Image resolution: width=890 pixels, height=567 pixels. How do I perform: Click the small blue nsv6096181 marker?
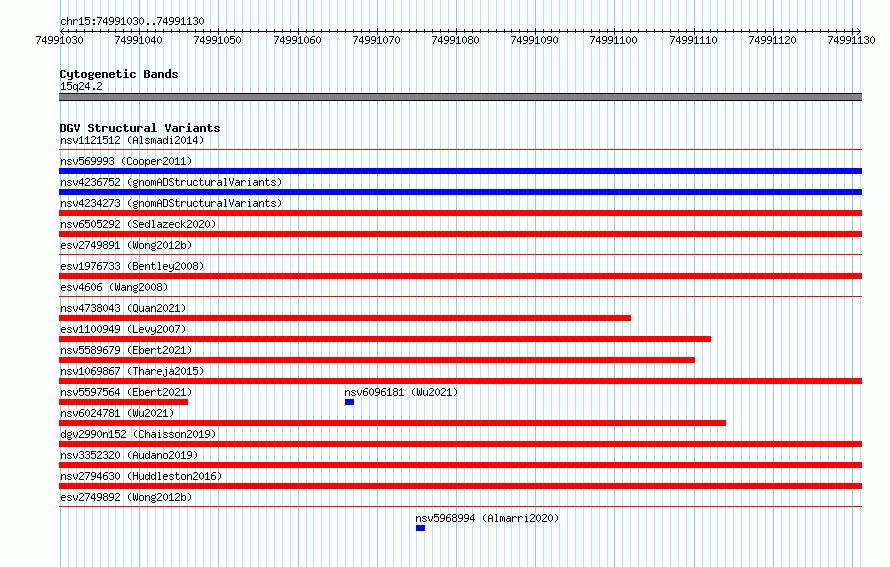[349, 402]
